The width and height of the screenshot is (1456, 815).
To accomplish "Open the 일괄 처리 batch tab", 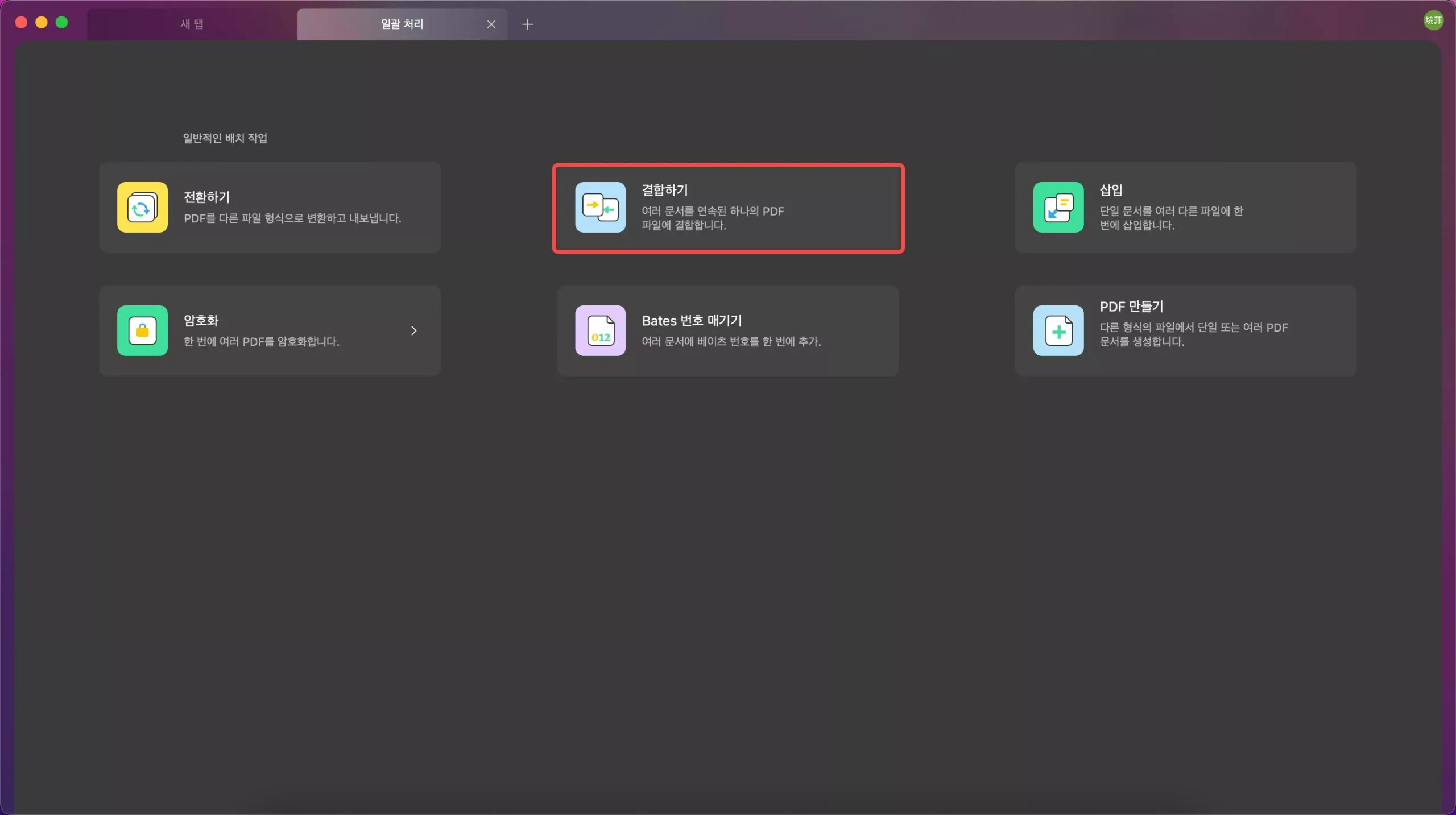I will coord(401,23).
